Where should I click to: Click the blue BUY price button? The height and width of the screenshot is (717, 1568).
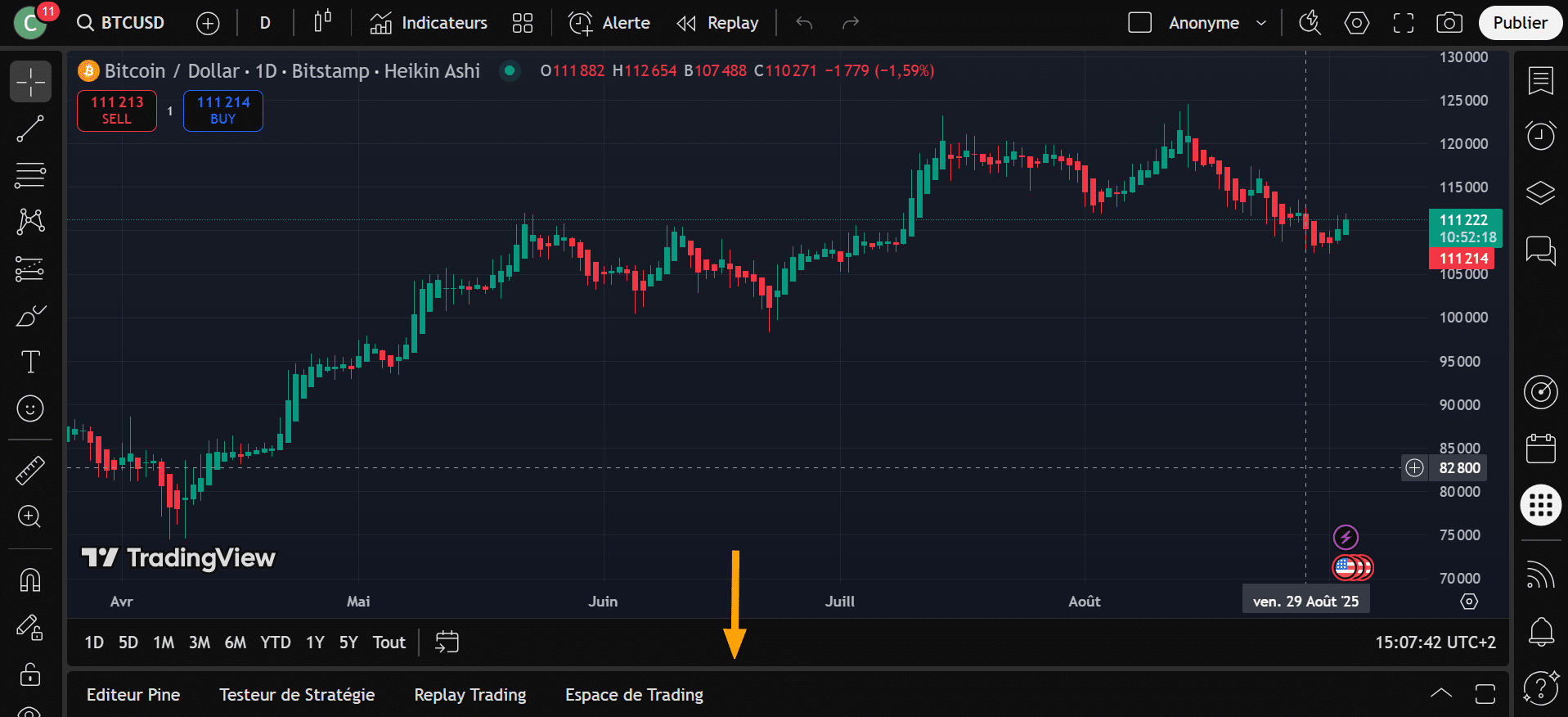tap(222, 110)
